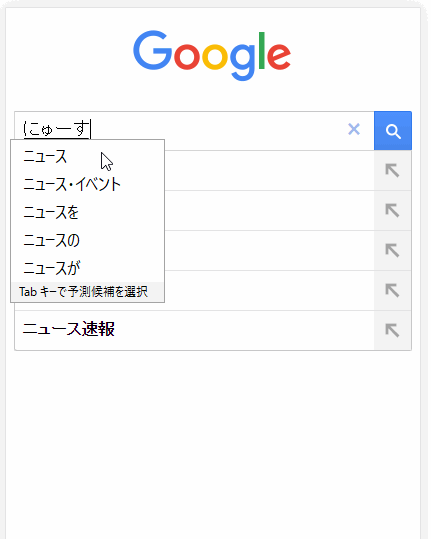The height and width of the screenshot is (539, 431).
Task: Choose ニュース・イベント conversion candidate
Action: (x=72, y=184)
